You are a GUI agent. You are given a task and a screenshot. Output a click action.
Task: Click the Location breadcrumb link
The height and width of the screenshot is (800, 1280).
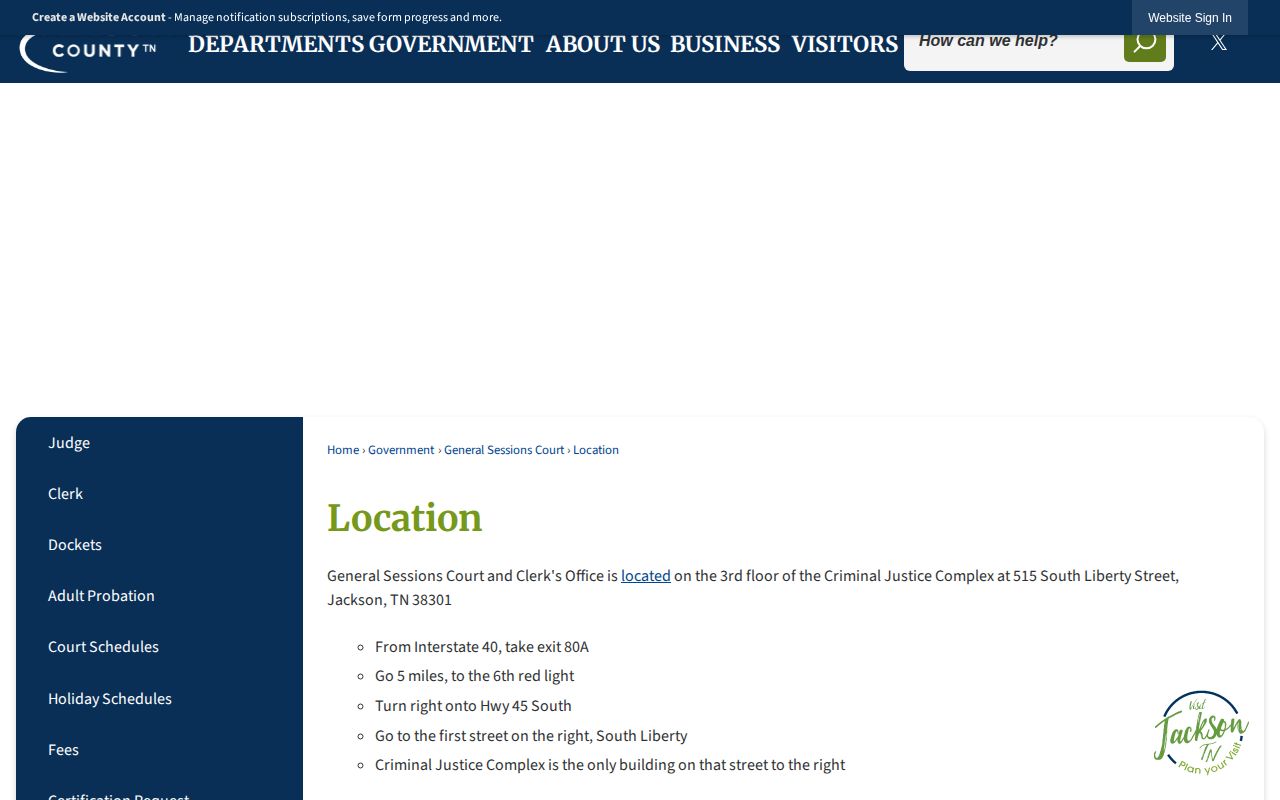[x=596, y=450]
